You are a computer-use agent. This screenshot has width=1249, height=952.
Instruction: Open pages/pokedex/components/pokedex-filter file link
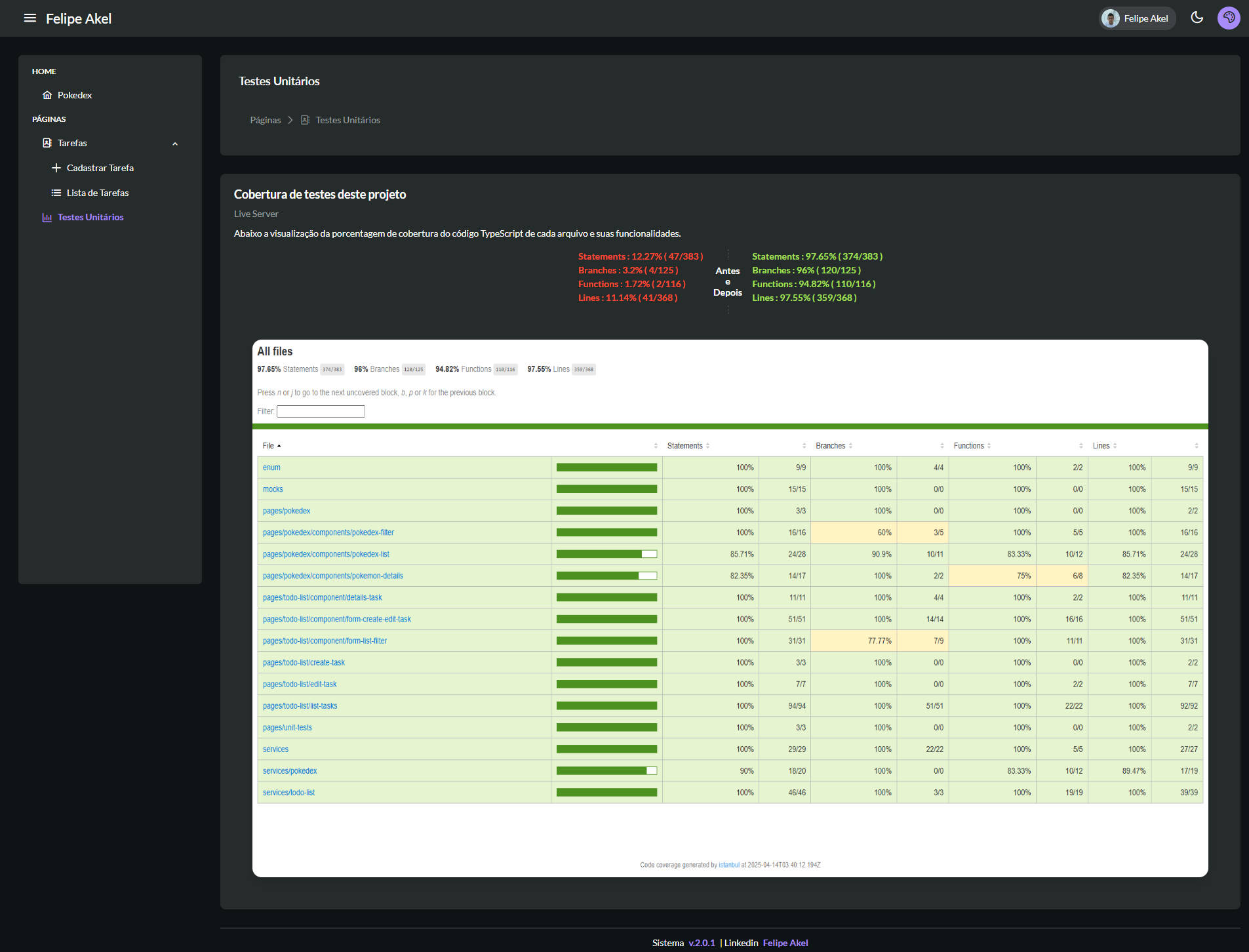pos(328,532)
